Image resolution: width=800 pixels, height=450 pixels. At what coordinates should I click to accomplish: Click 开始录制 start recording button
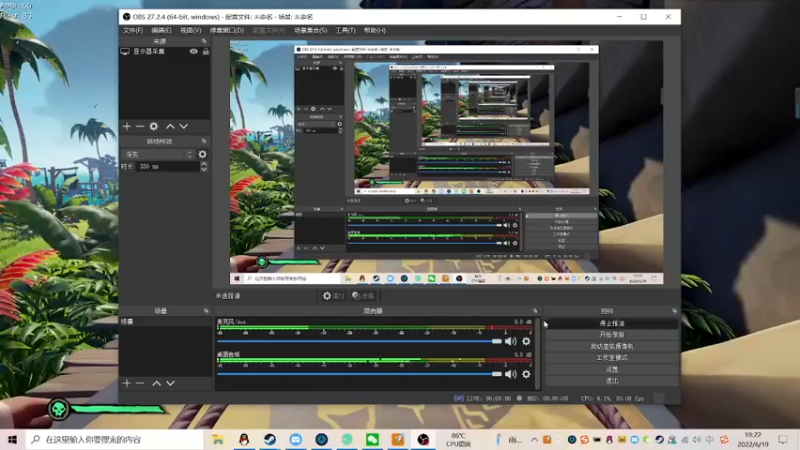[x=612, y=335]
